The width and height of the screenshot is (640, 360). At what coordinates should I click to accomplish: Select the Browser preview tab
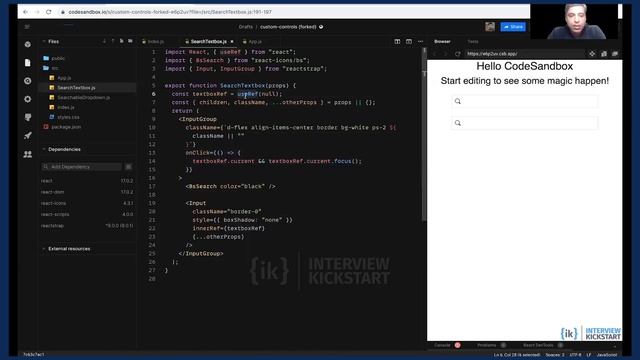pos(442,42)
